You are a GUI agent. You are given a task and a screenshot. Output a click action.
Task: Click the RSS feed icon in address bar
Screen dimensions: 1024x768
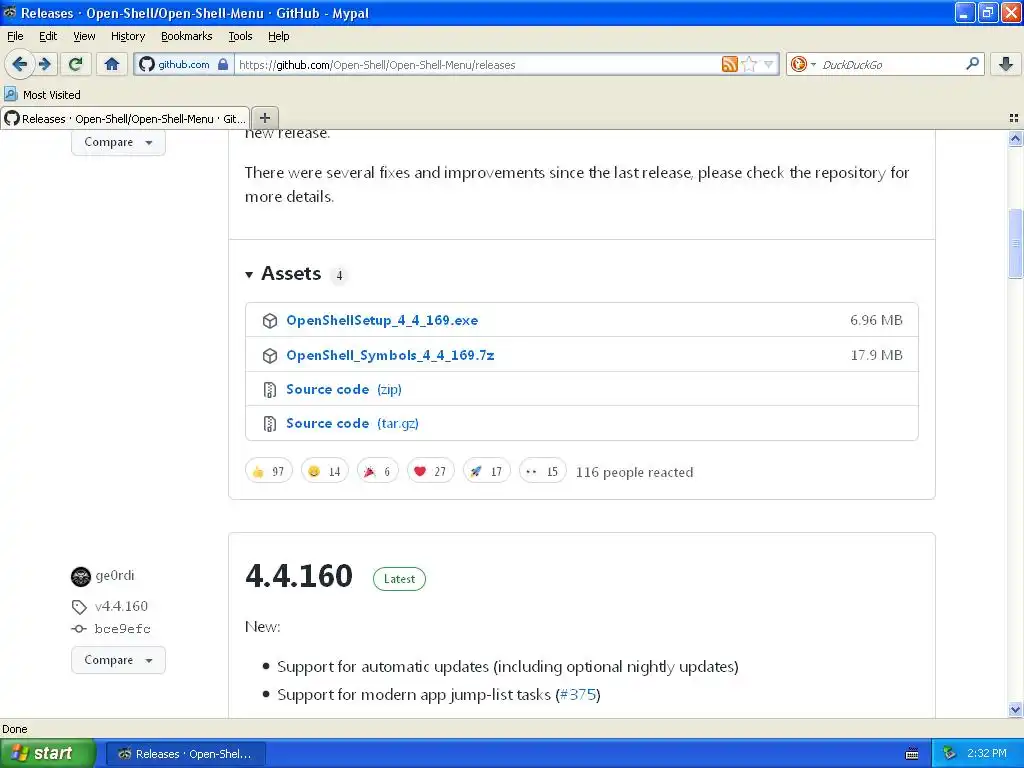click(x=729, y=64)
